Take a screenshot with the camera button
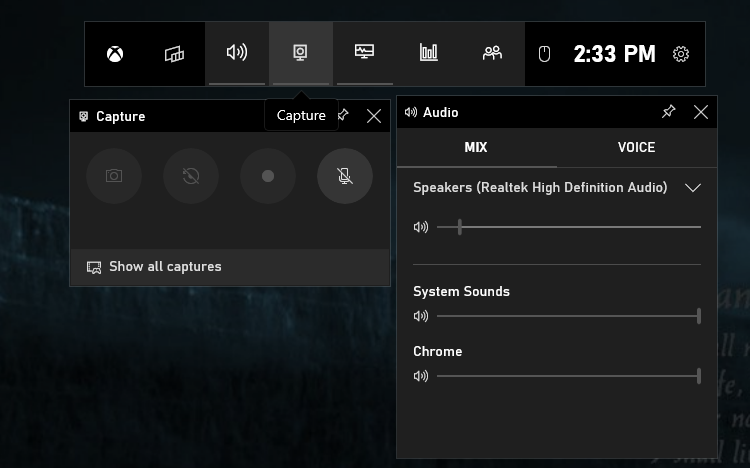The height and width of the screenshot is (468, 750). click(114, 176)
